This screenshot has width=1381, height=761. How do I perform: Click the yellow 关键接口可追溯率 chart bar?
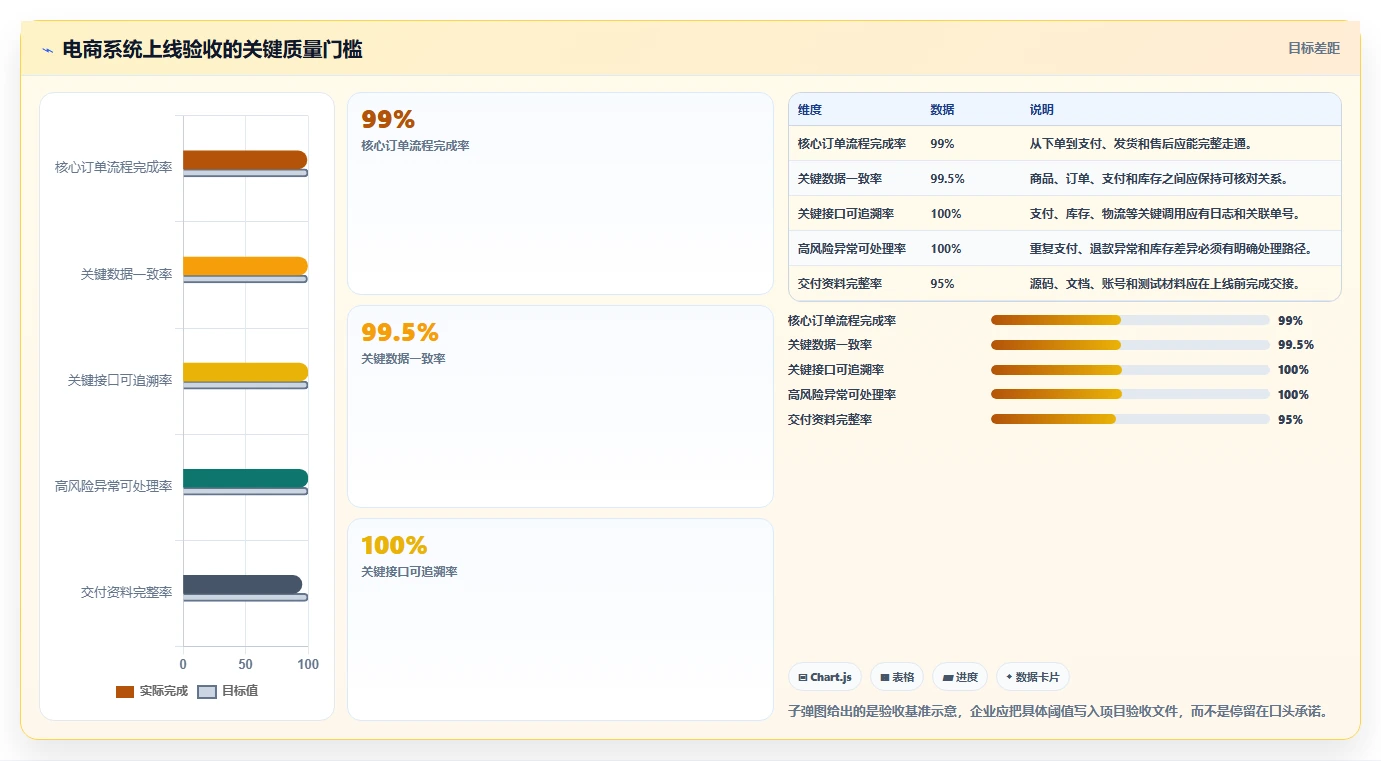click(x=245, y=372)
